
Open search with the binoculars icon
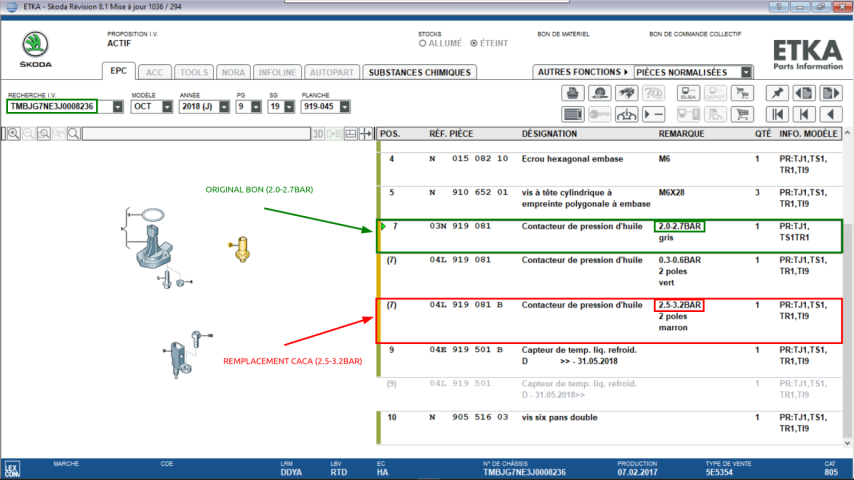[x=626, y=93]
